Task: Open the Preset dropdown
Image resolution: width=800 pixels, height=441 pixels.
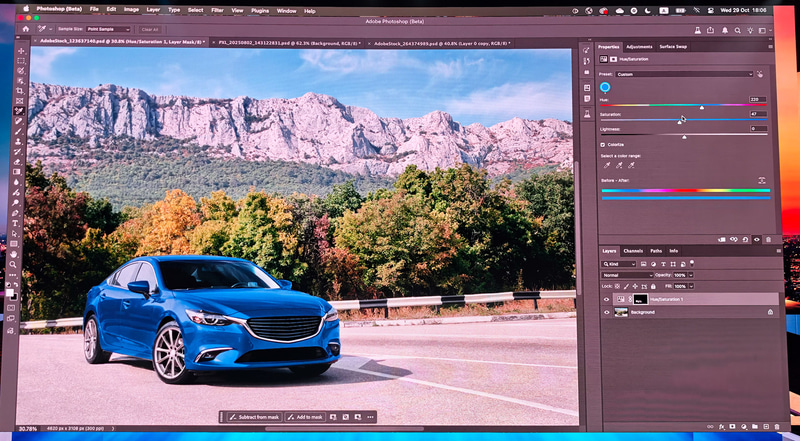Action: tap(684, 74)
